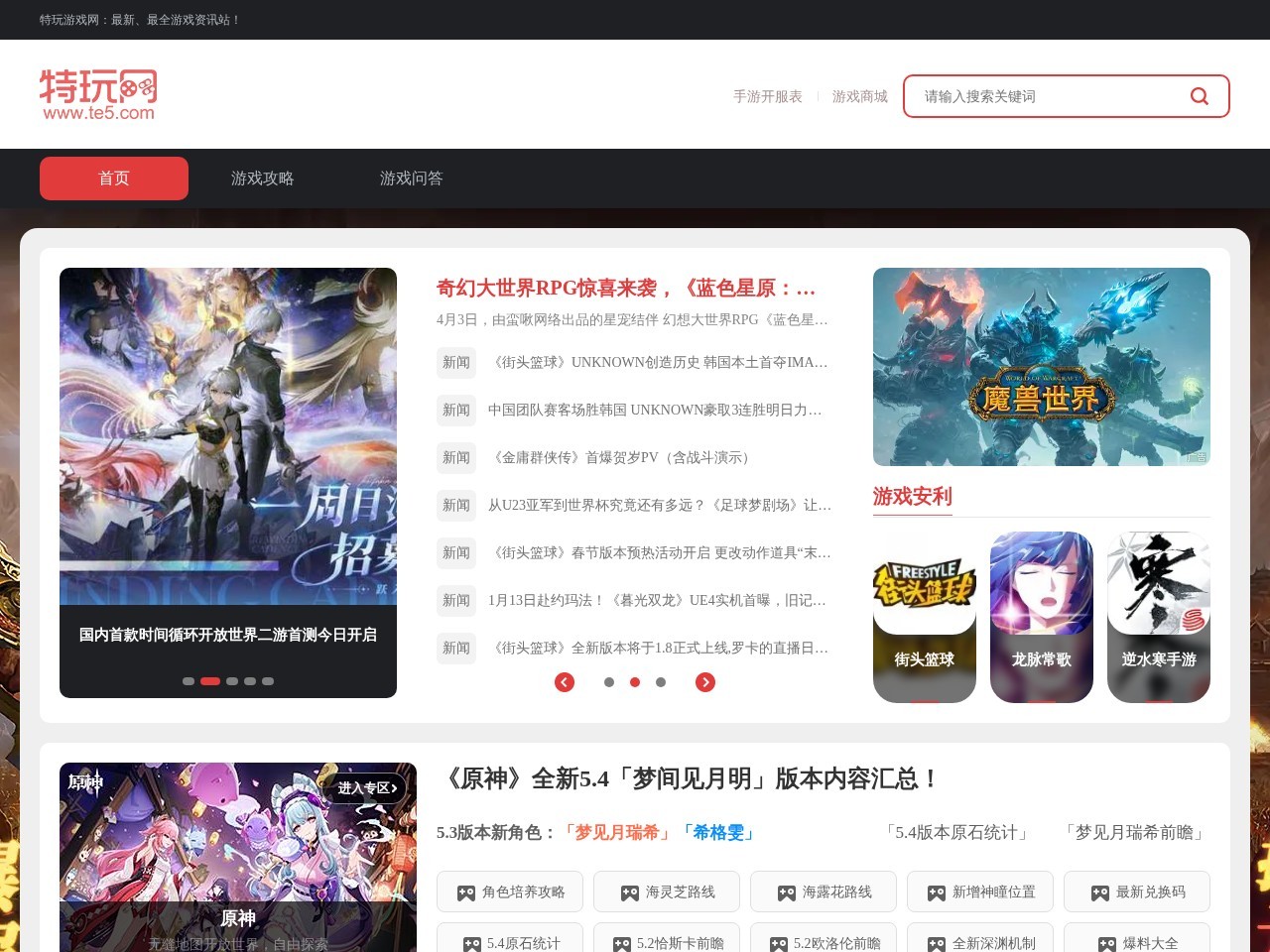Click gamepad icon beside 角色培养攻略
The height and width of the screenshot is (952, 1270).
click(x=466, y=893)
